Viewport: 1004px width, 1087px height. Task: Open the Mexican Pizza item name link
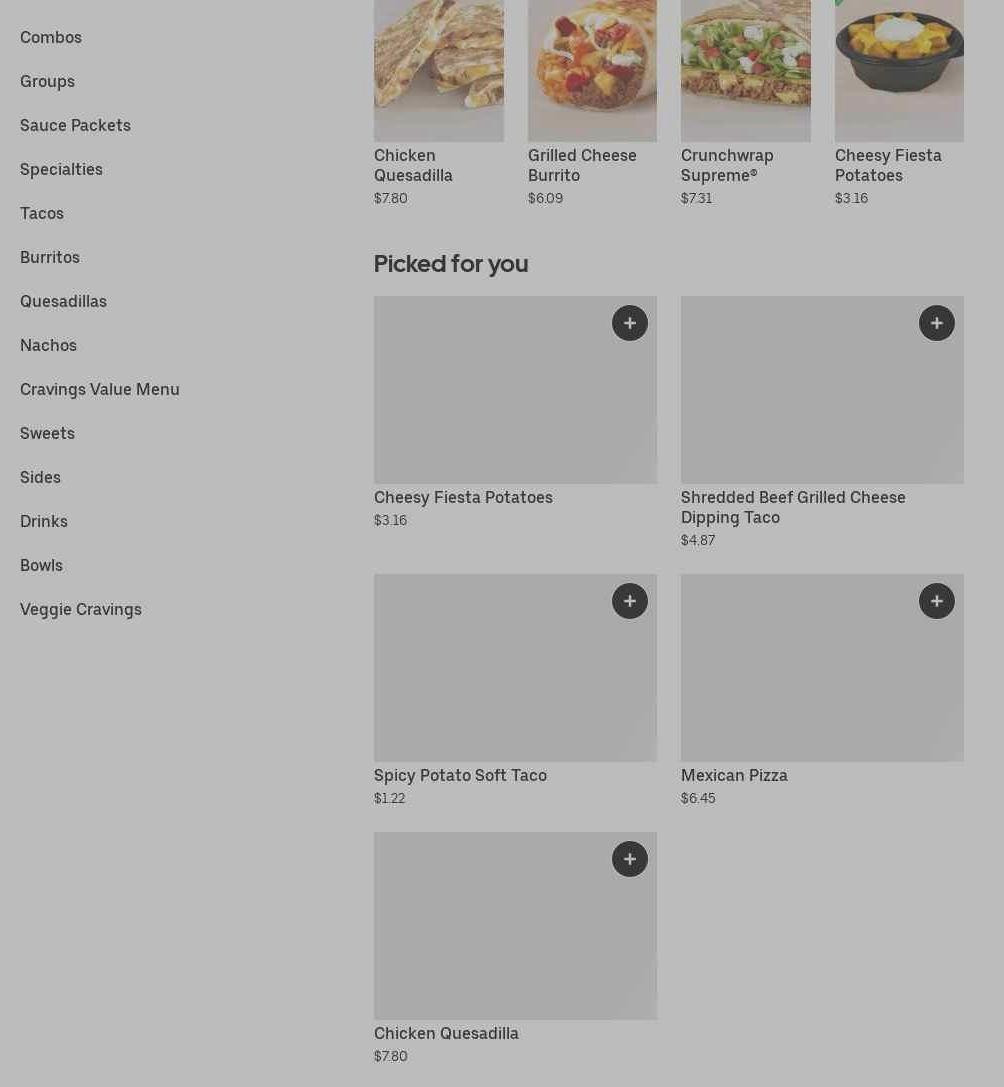[x=734, y=775]
